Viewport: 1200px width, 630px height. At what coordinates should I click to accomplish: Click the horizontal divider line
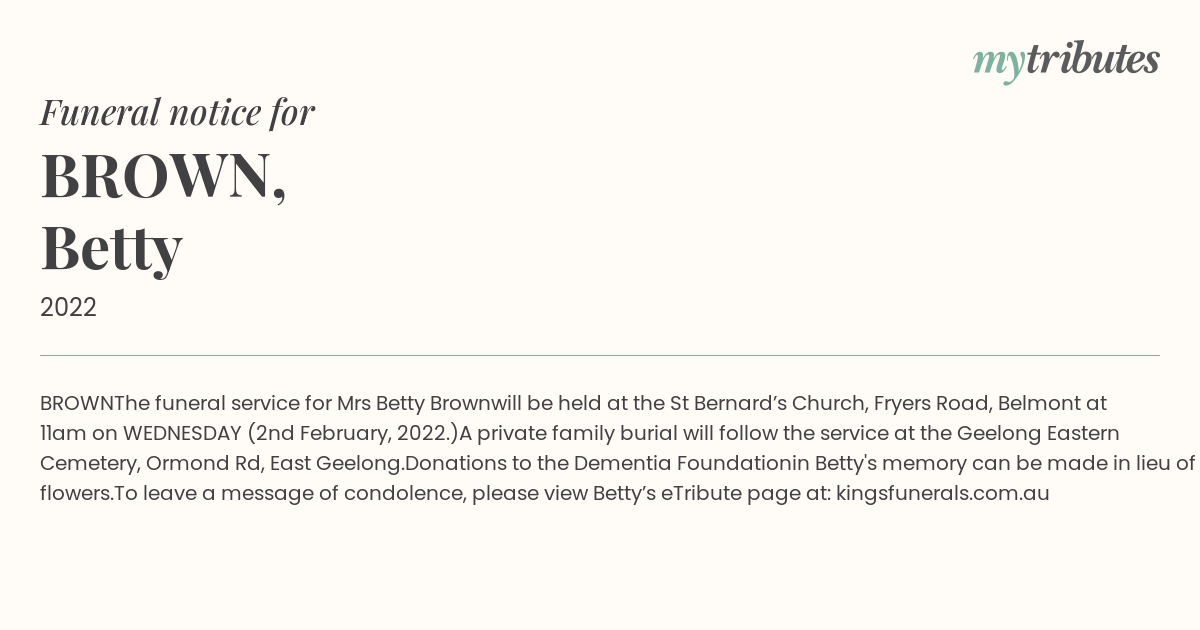[600, 355]
